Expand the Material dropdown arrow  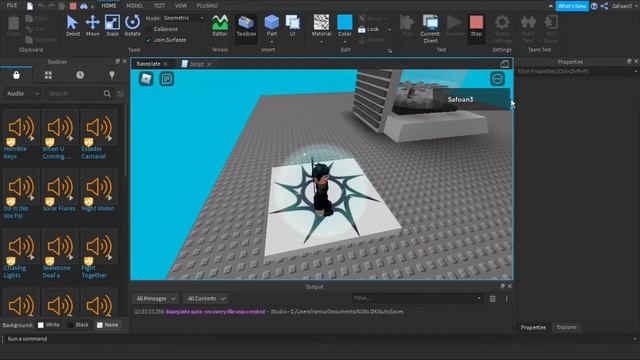321,42
